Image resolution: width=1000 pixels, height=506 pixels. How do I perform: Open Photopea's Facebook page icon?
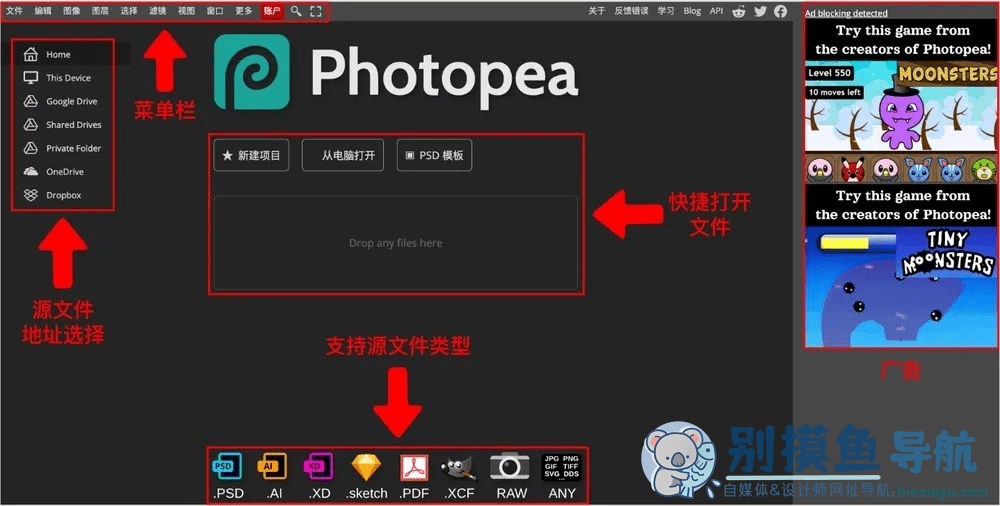(x=781, y=11)
